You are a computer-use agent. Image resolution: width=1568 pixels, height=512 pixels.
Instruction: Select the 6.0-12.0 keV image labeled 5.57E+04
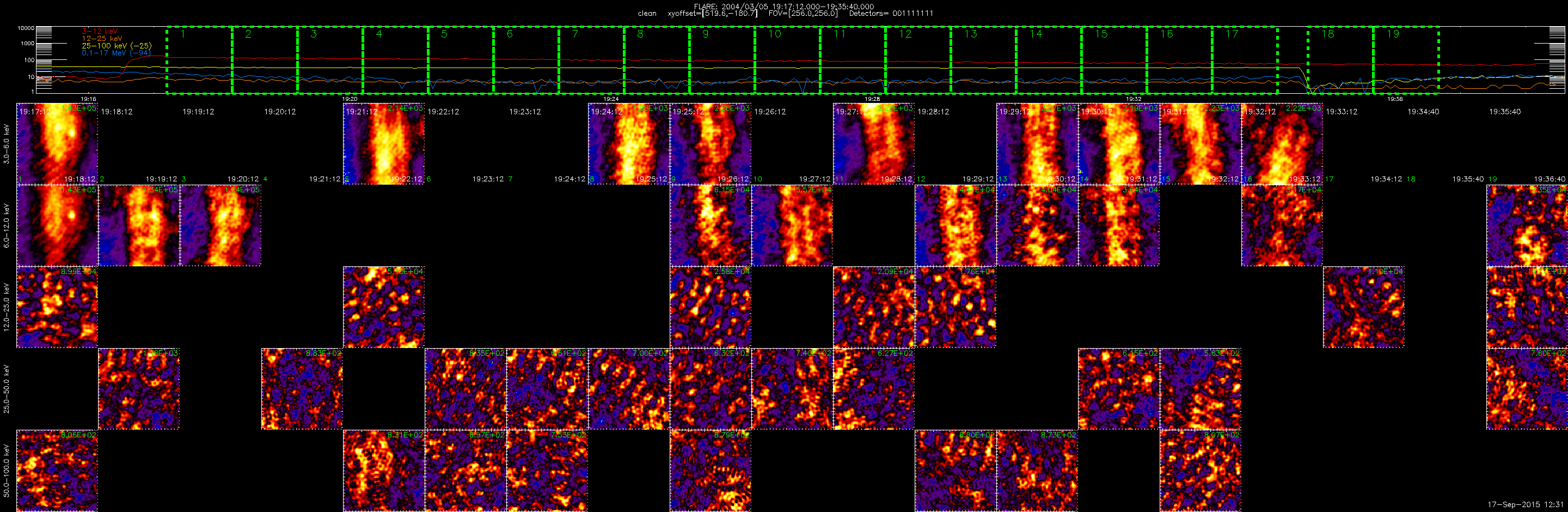point(793,225)
